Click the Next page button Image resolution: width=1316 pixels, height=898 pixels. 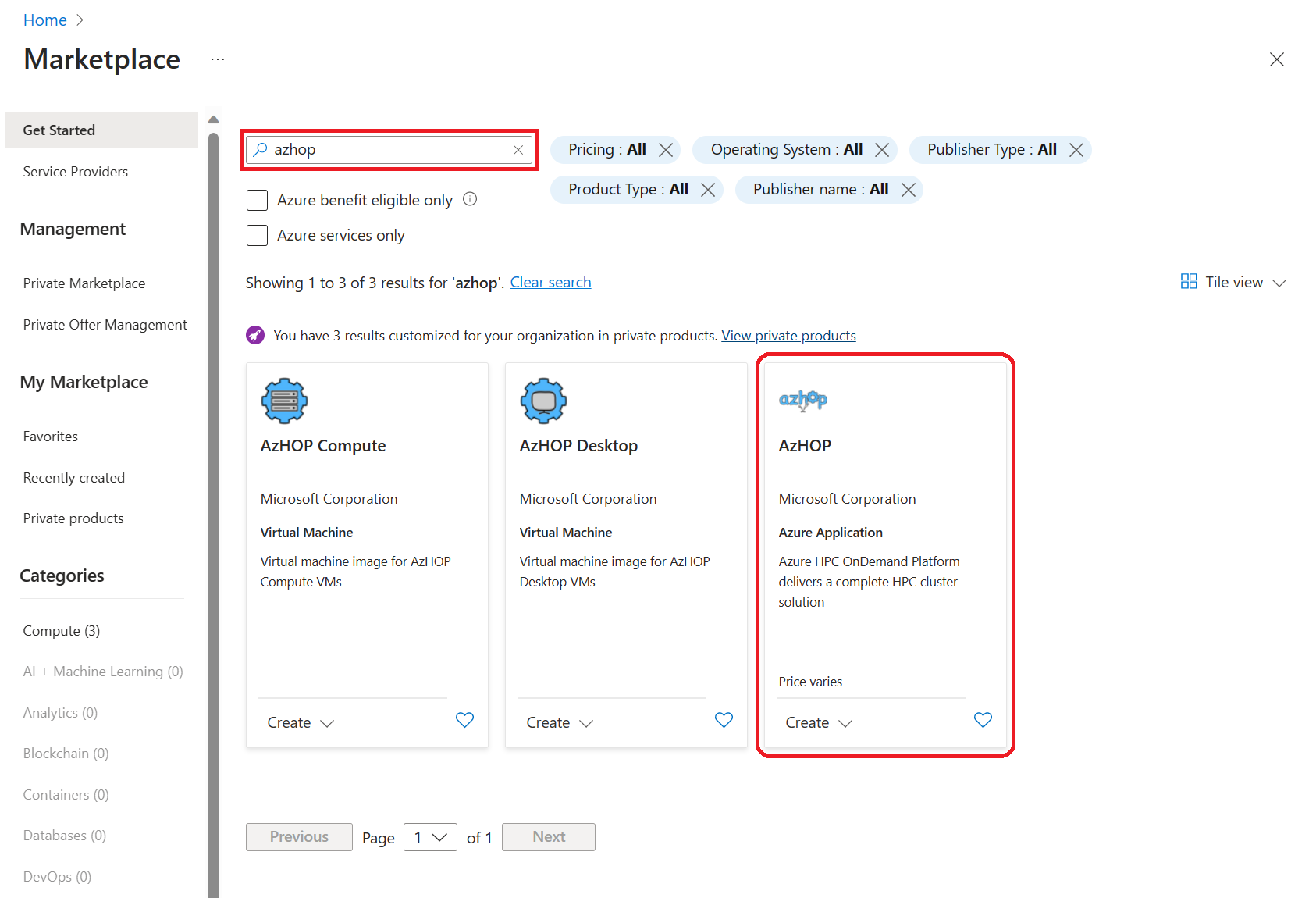click(549, 837)
